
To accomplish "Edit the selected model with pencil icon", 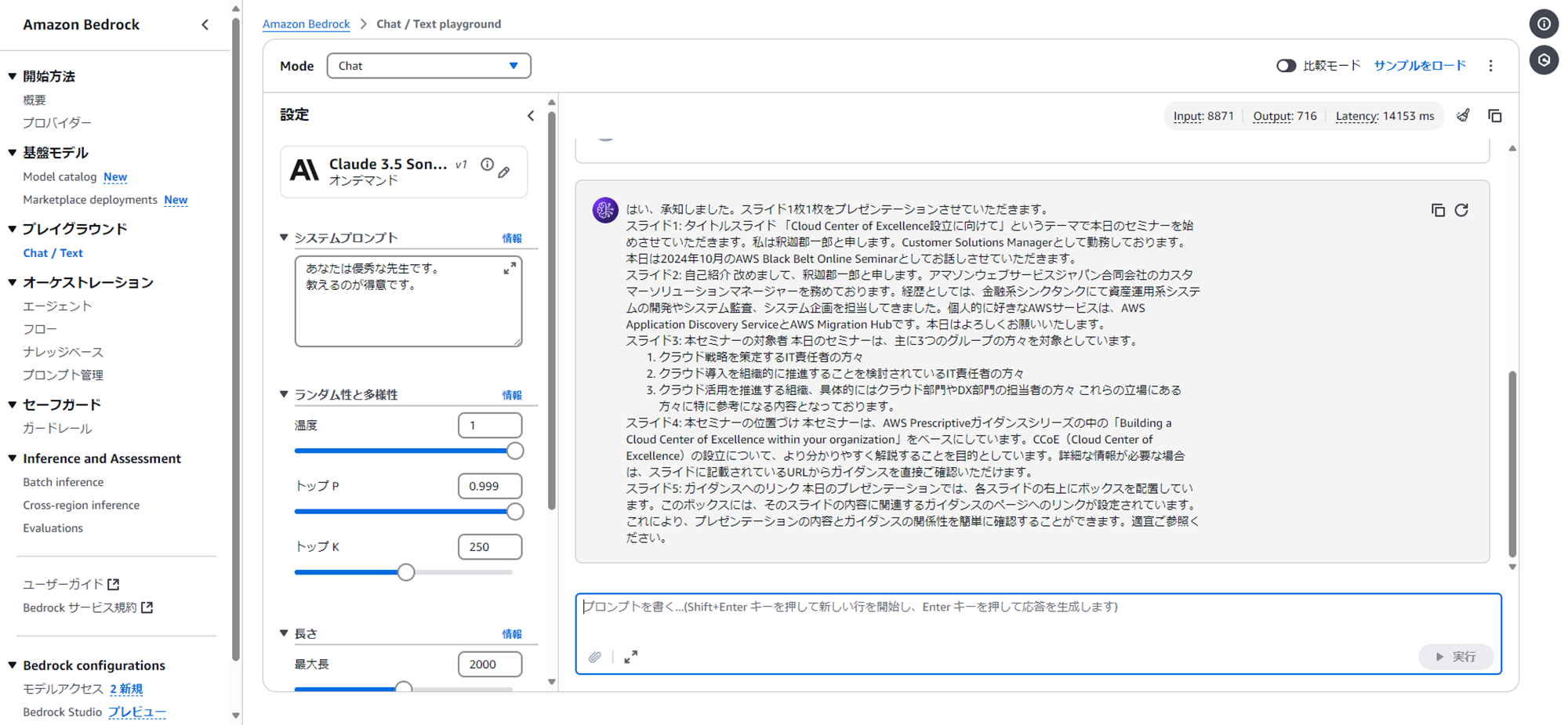I will [504, 172].
